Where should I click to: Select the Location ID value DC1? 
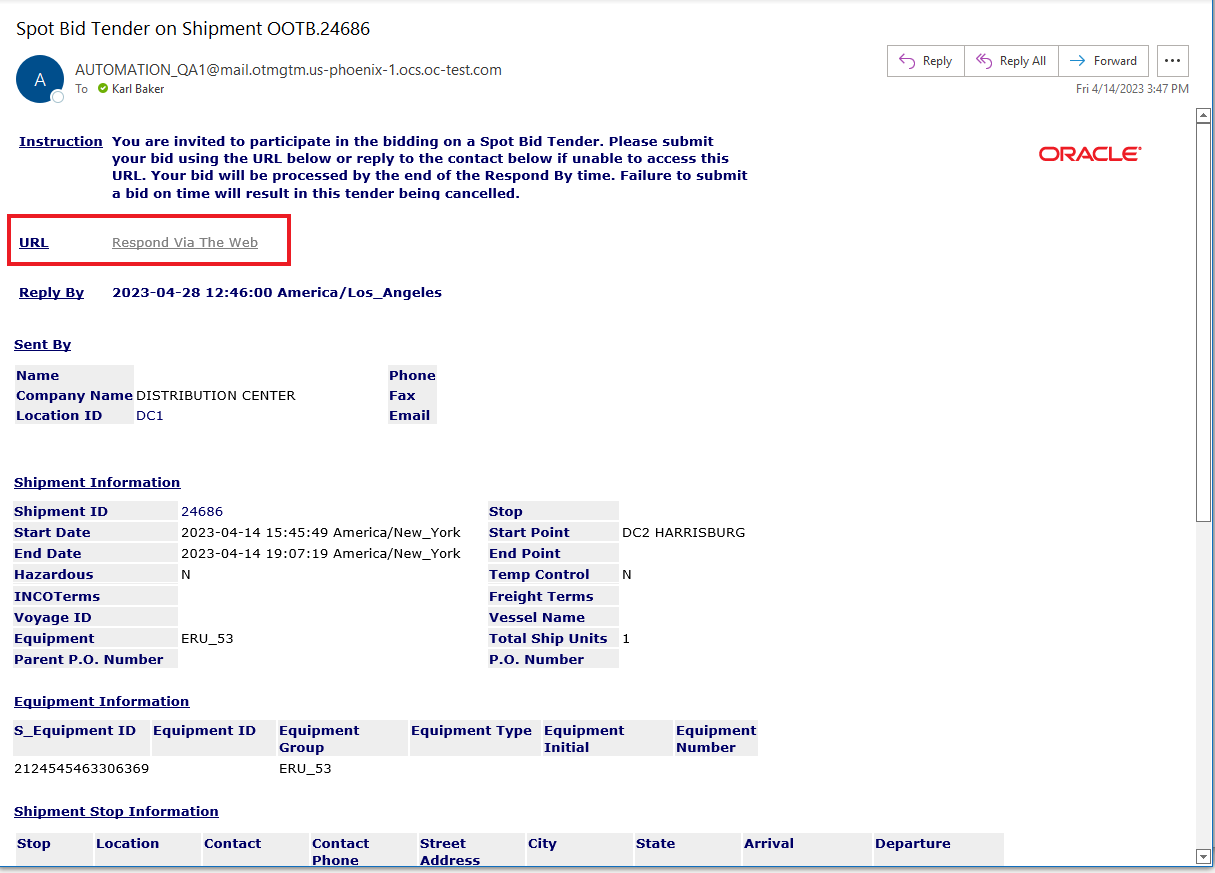point(149,415)
